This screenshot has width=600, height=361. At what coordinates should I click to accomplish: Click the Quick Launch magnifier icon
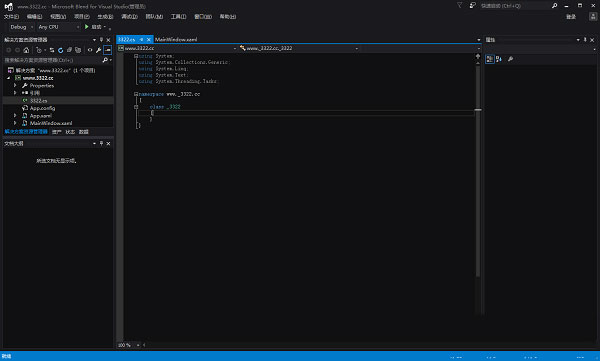(554, 5)
